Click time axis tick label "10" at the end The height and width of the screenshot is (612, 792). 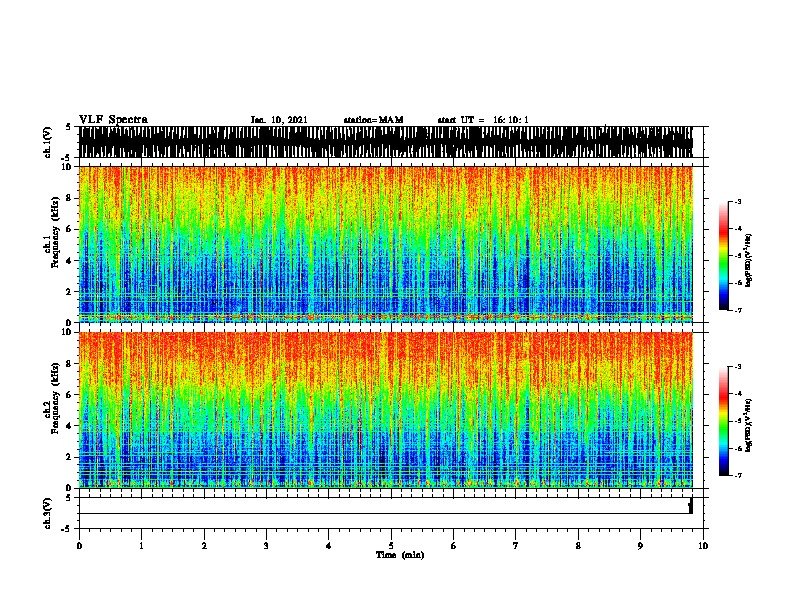coord(703,545)
